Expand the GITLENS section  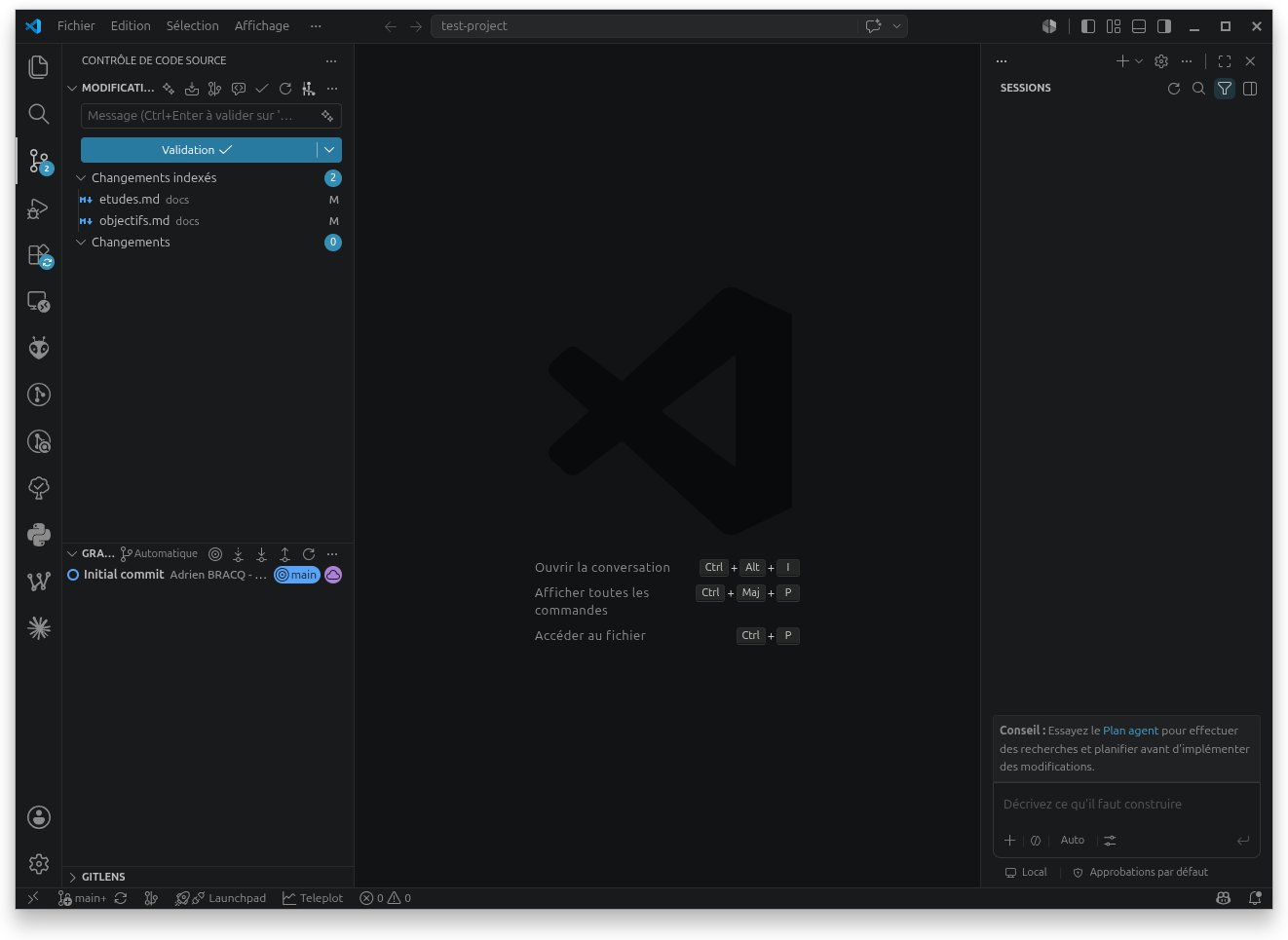pyautogui.click(x=72, y=878)
